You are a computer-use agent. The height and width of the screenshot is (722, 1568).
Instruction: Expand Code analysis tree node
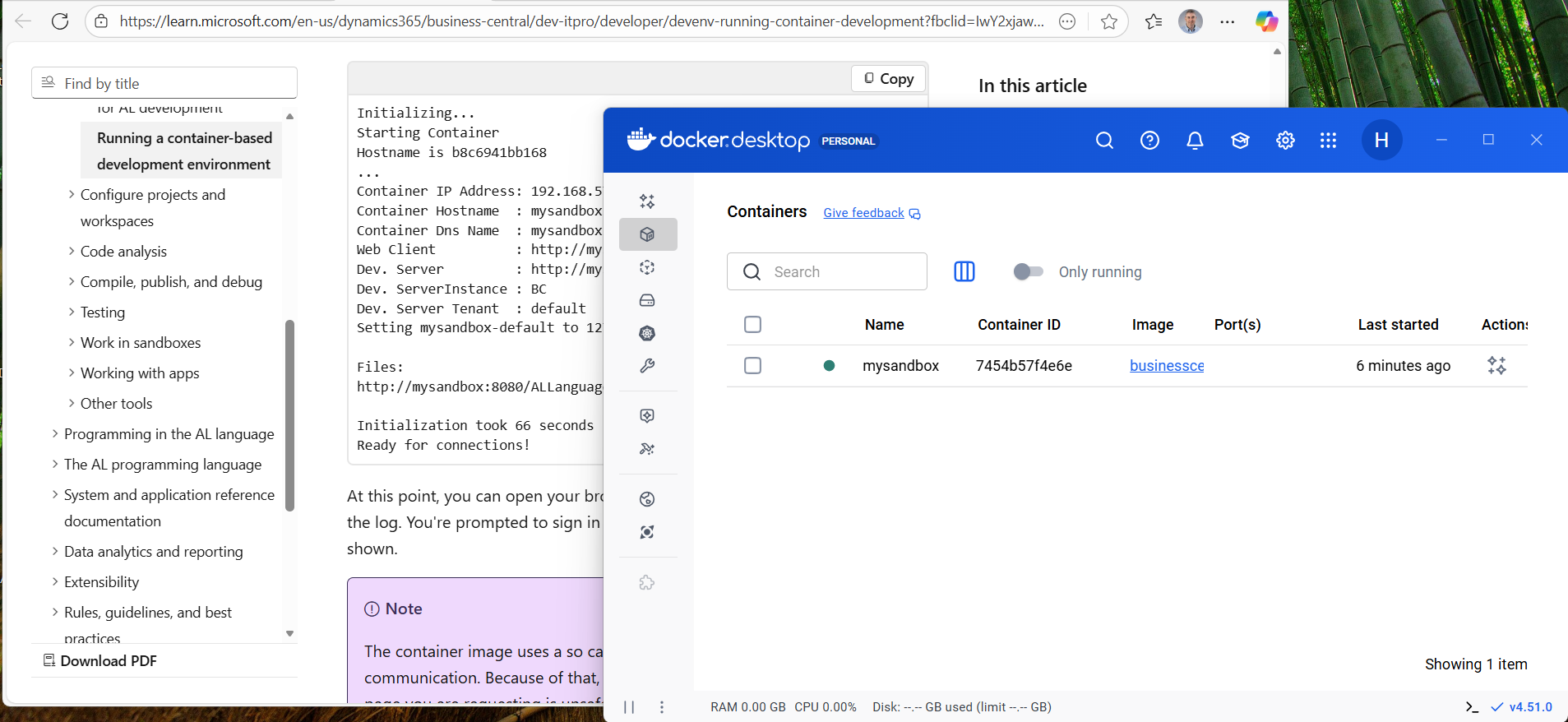pyautogui.click(x=72, y=251)
